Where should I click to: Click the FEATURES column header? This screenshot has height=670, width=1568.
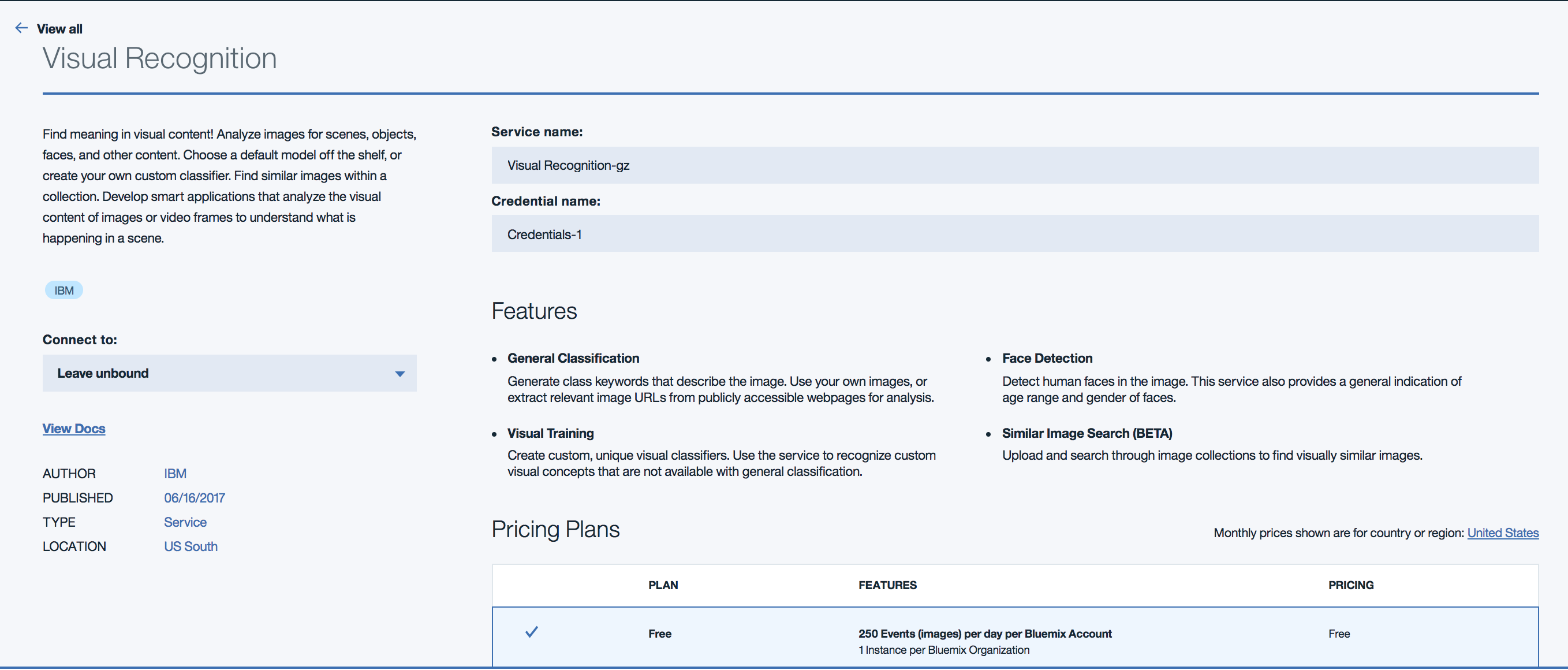pyautogui.click(x=887, y=585)
